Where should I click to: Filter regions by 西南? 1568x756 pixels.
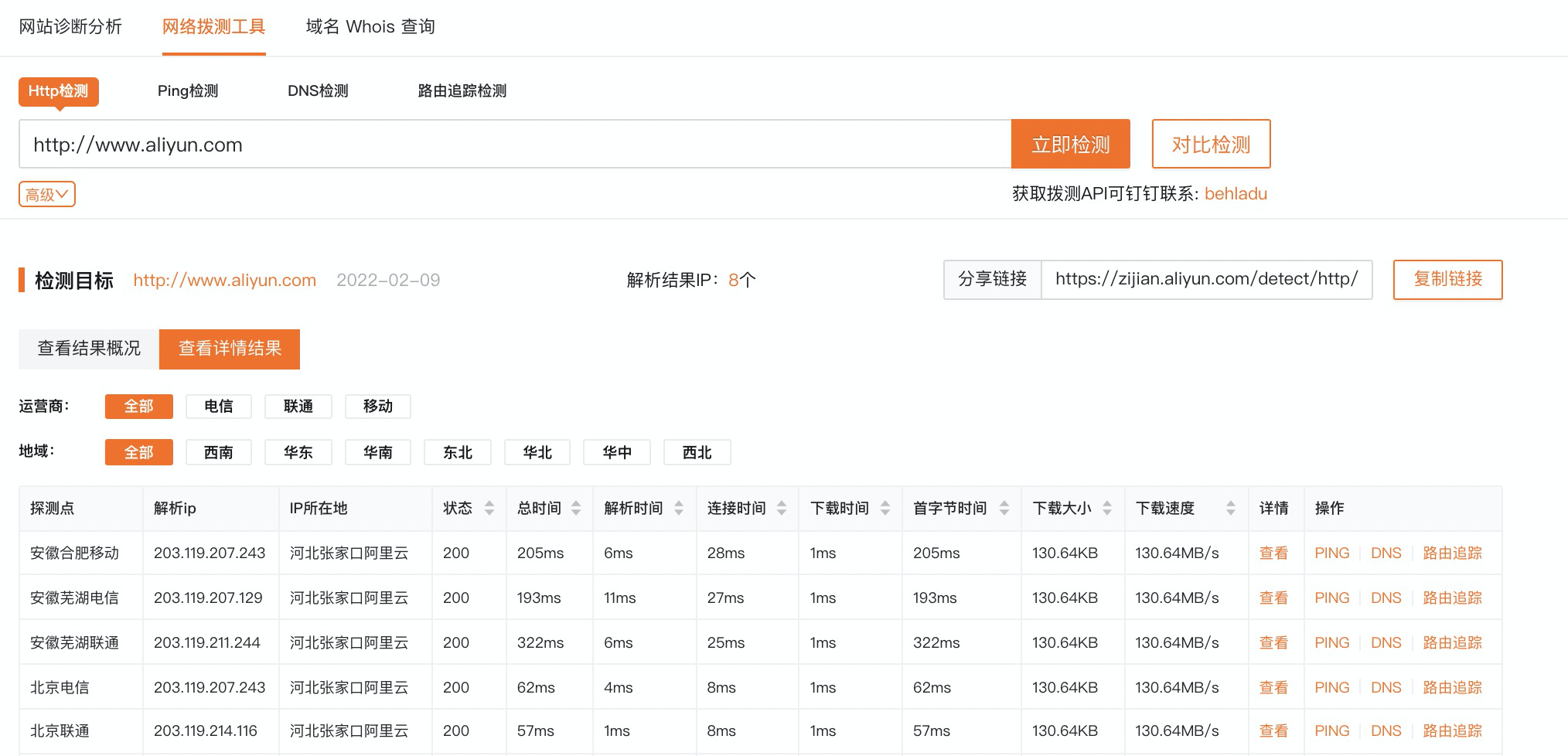click(x=219, y=452)
